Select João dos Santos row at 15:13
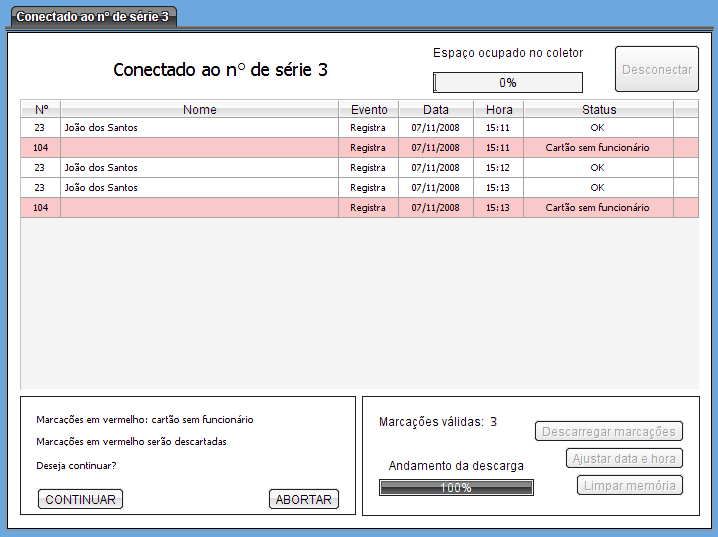Screen dimensions: 718x537 point(200,188)
